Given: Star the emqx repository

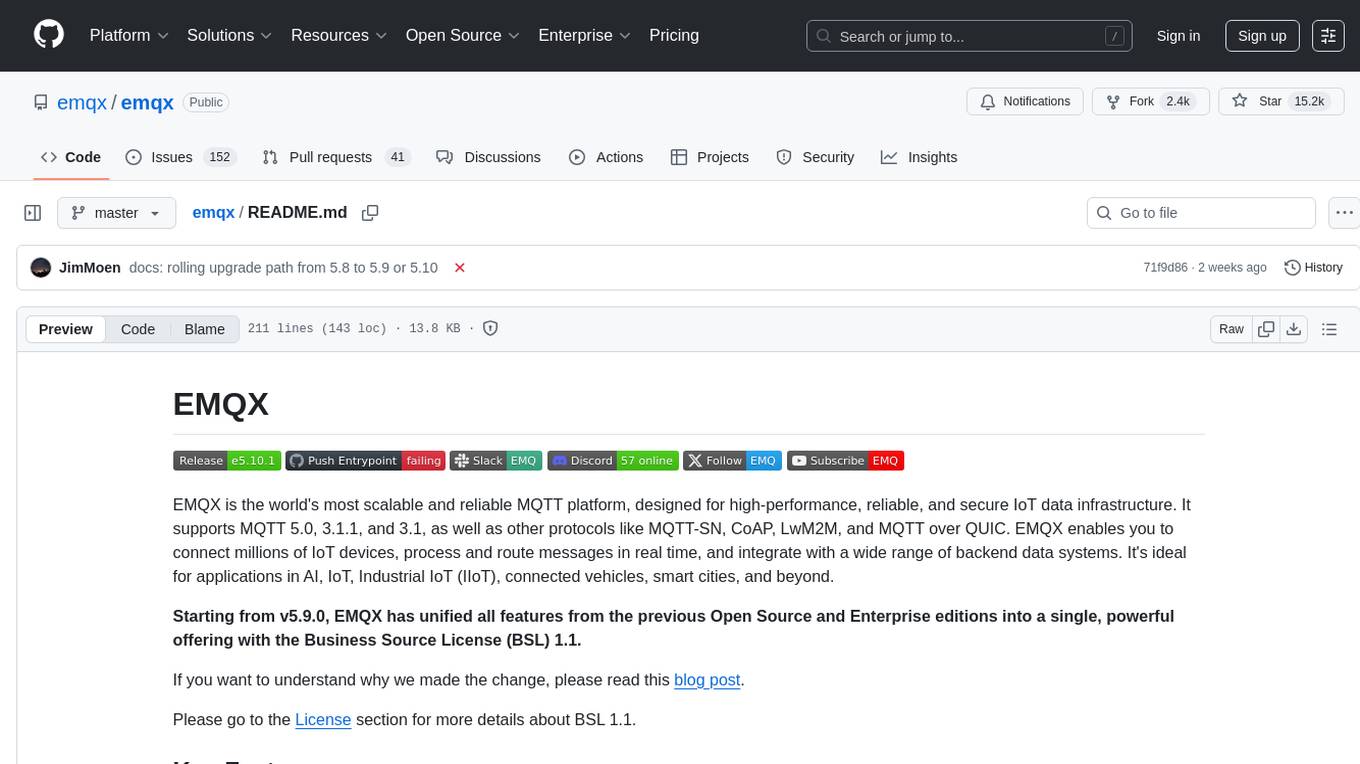Looking at the screenshot, I should [1281, 102].
